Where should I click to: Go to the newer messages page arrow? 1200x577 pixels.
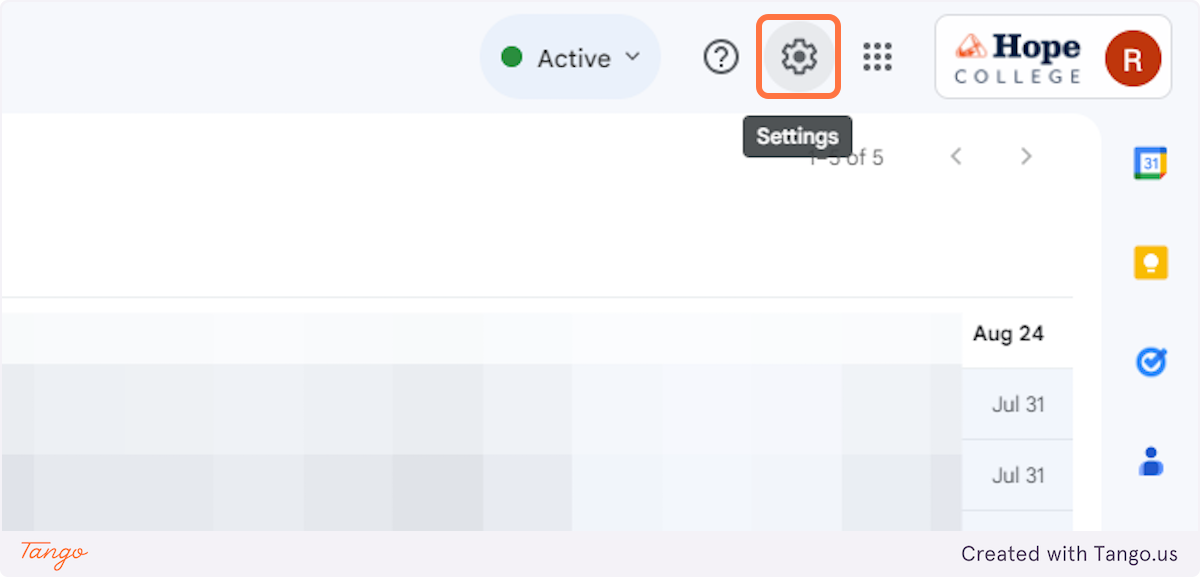tap(956, 156)
